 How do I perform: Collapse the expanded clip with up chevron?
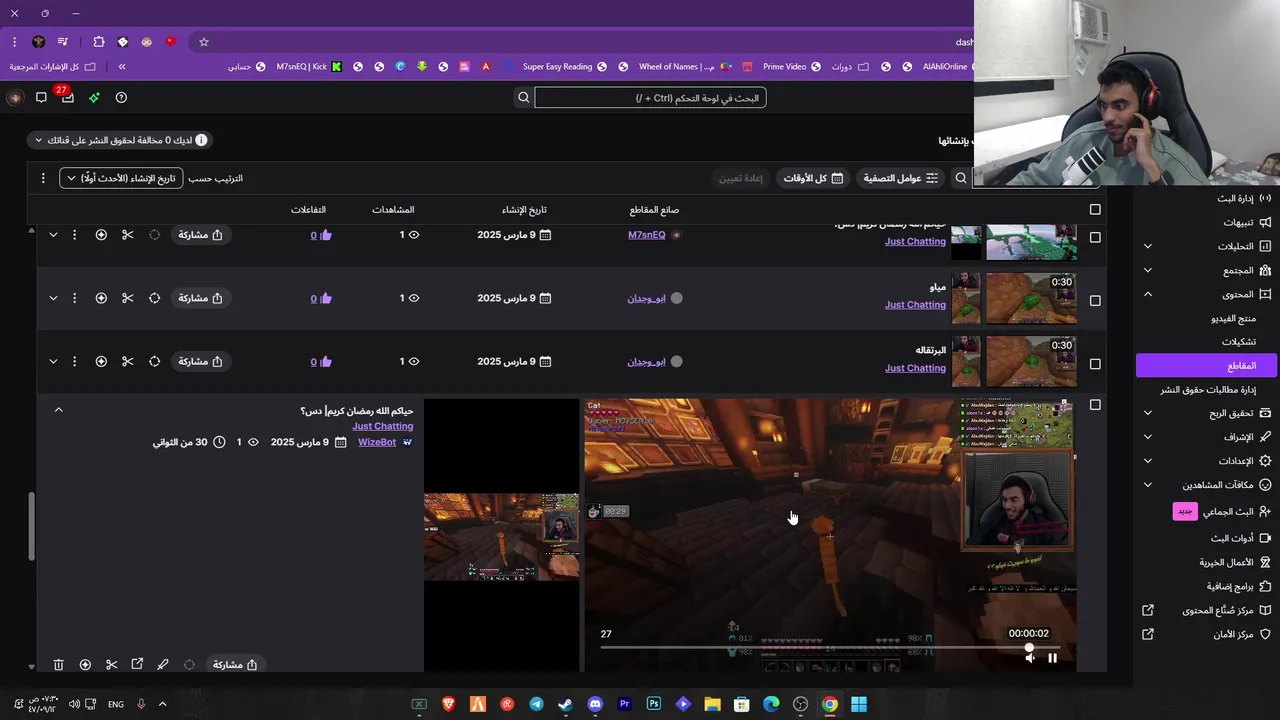58,410
